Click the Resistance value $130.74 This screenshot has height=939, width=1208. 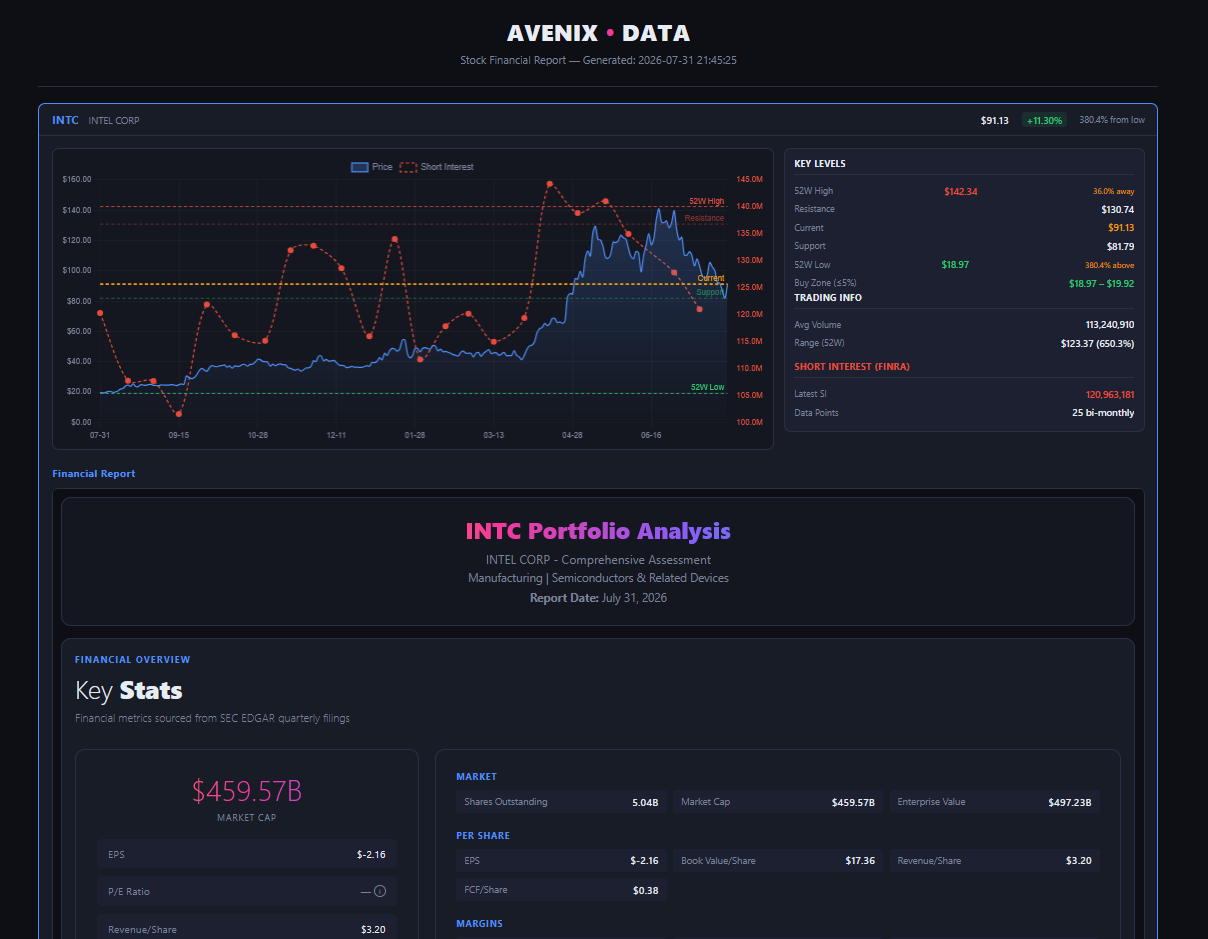click(1117, 209)
